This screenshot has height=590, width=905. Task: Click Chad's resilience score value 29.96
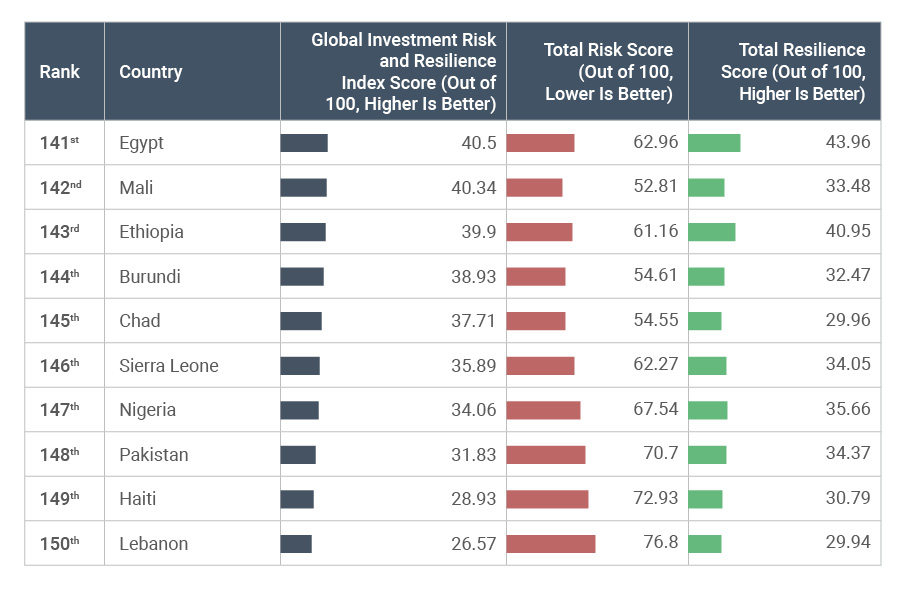tap(848, 321)
